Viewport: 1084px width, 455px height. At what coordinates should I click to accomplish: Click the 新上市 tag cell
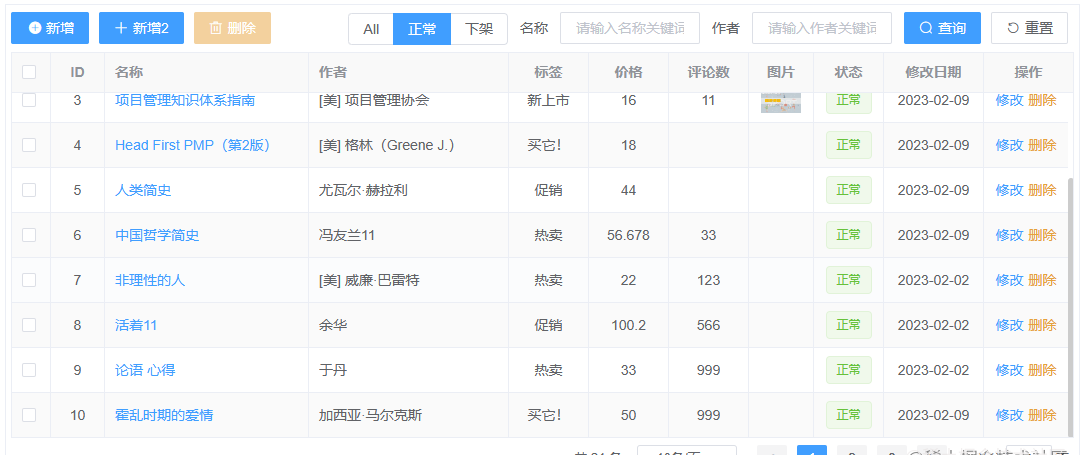[x=548, y=100]
